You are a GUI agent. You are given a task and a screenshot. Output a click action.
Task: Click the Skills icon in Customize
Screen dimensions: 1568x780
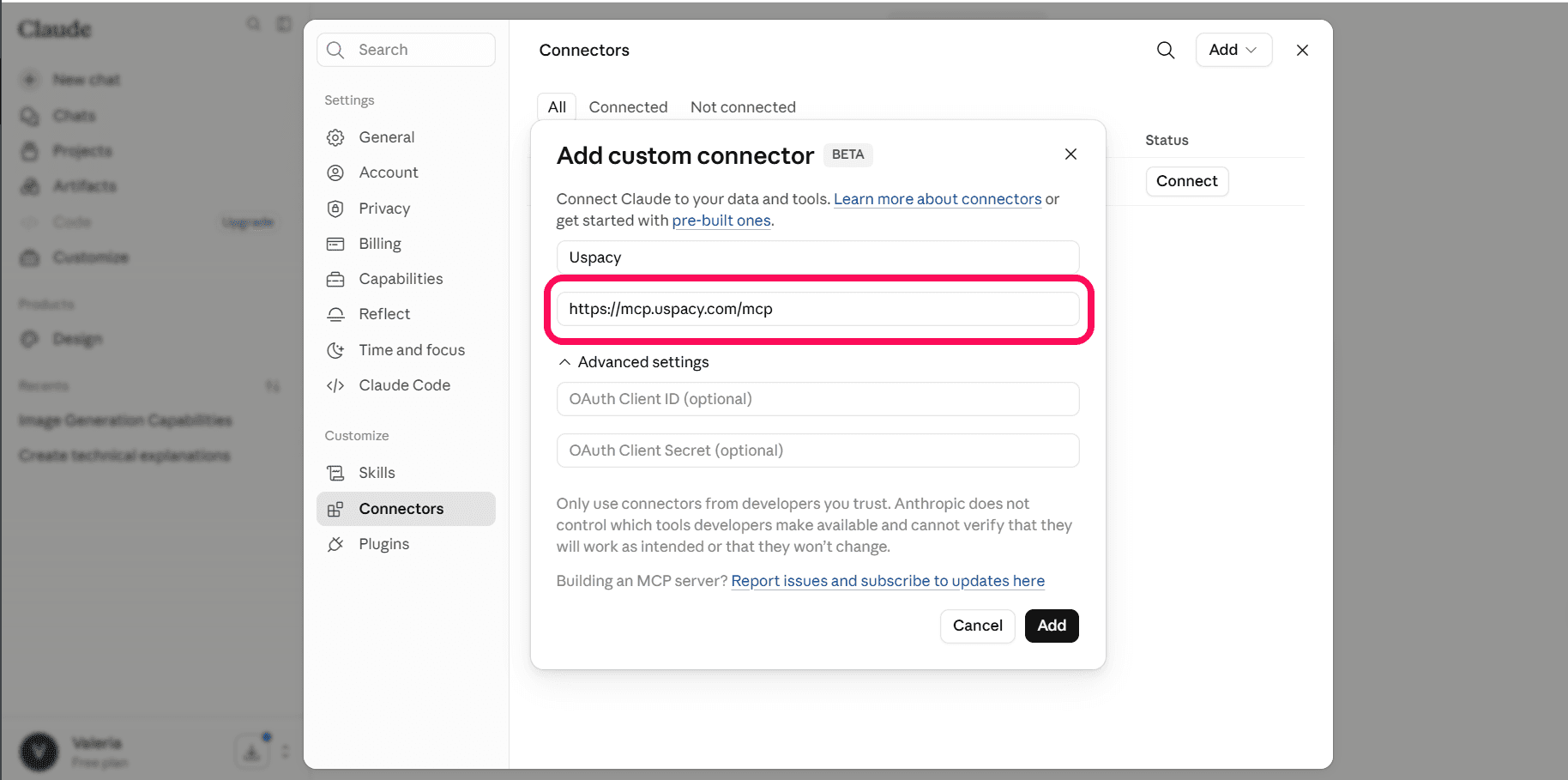click(x=335, y=473)
